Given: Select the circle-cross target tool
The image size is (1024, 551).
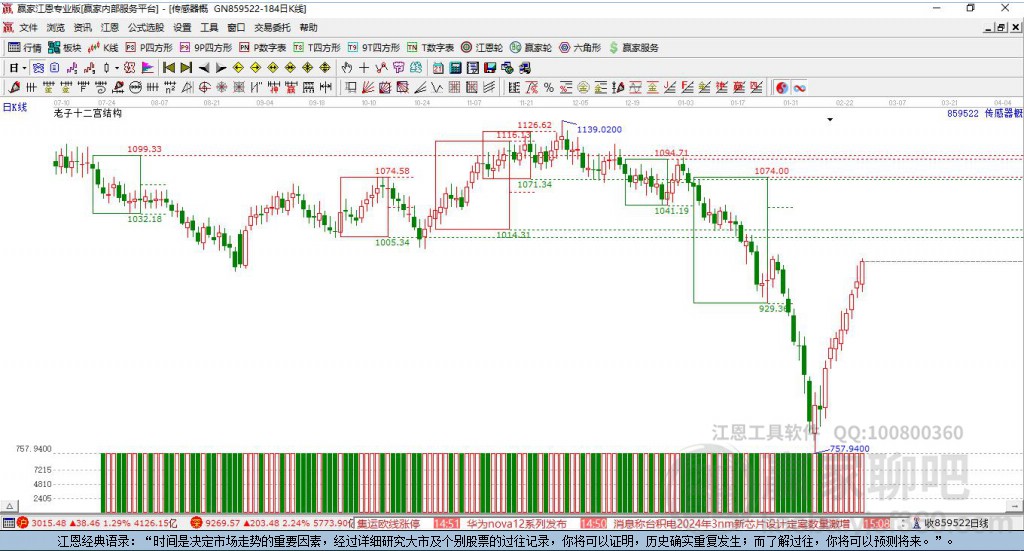Looking at the screenshot, I should 204,87.
